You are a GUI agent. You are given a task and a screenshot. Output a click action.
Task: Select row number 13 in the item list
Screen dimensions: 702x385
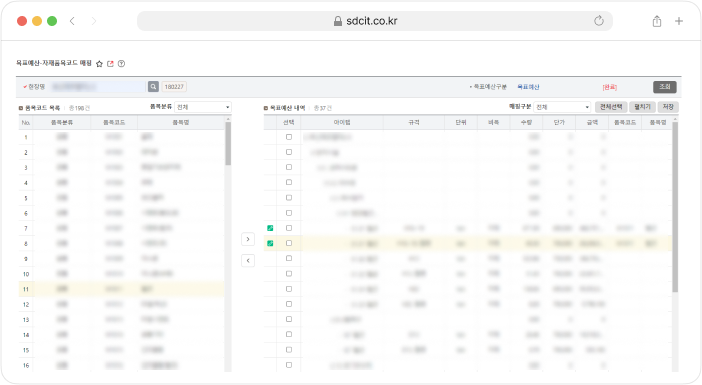tap(121, 320)
